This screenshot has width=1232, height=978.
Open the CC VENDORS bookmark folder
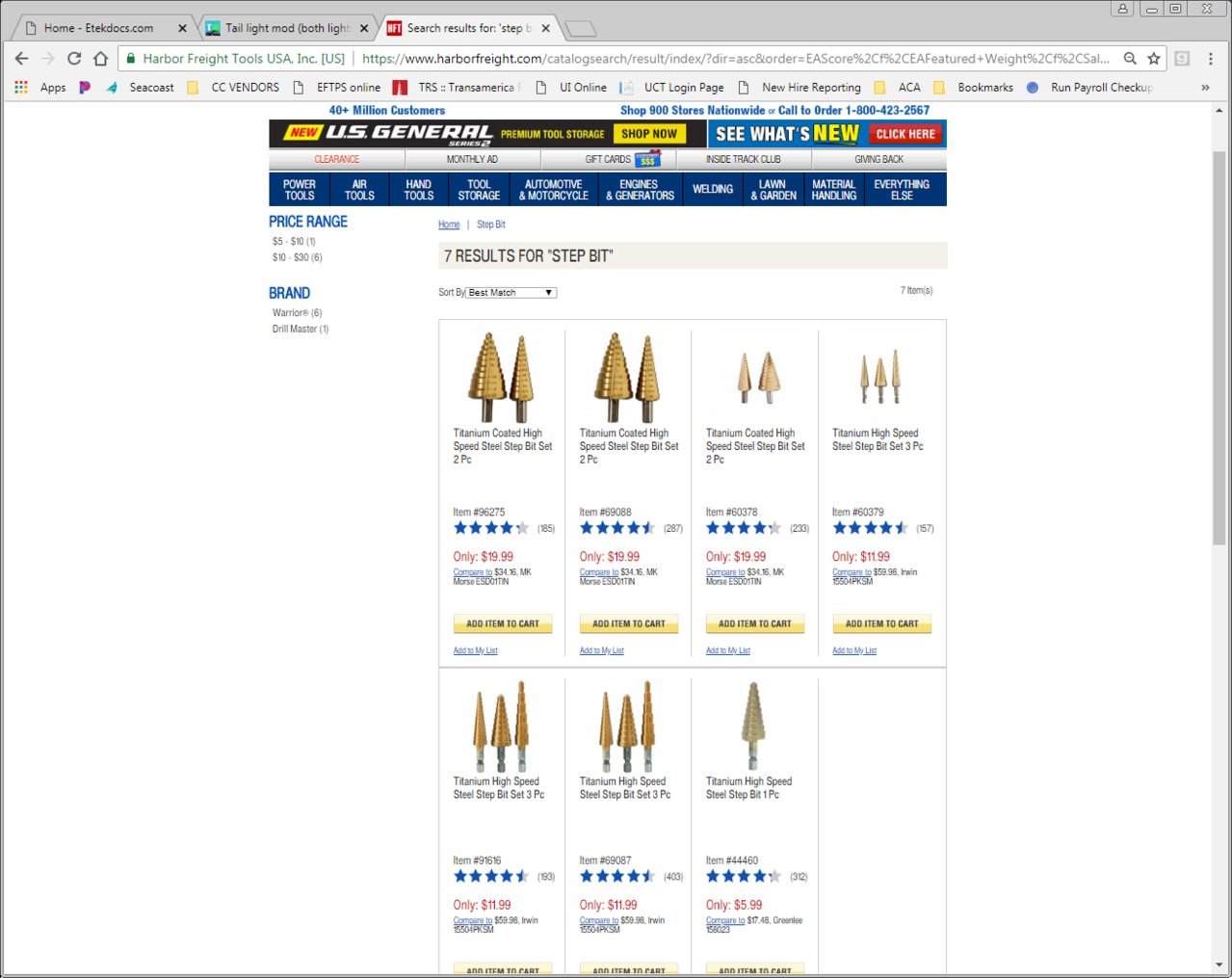coord(233,87)
